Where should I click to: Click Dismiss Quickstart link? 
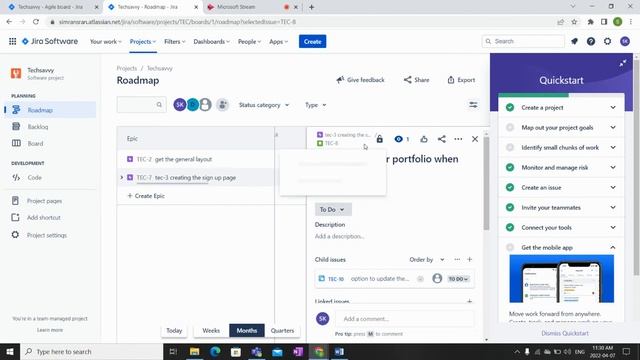point(565,333)
